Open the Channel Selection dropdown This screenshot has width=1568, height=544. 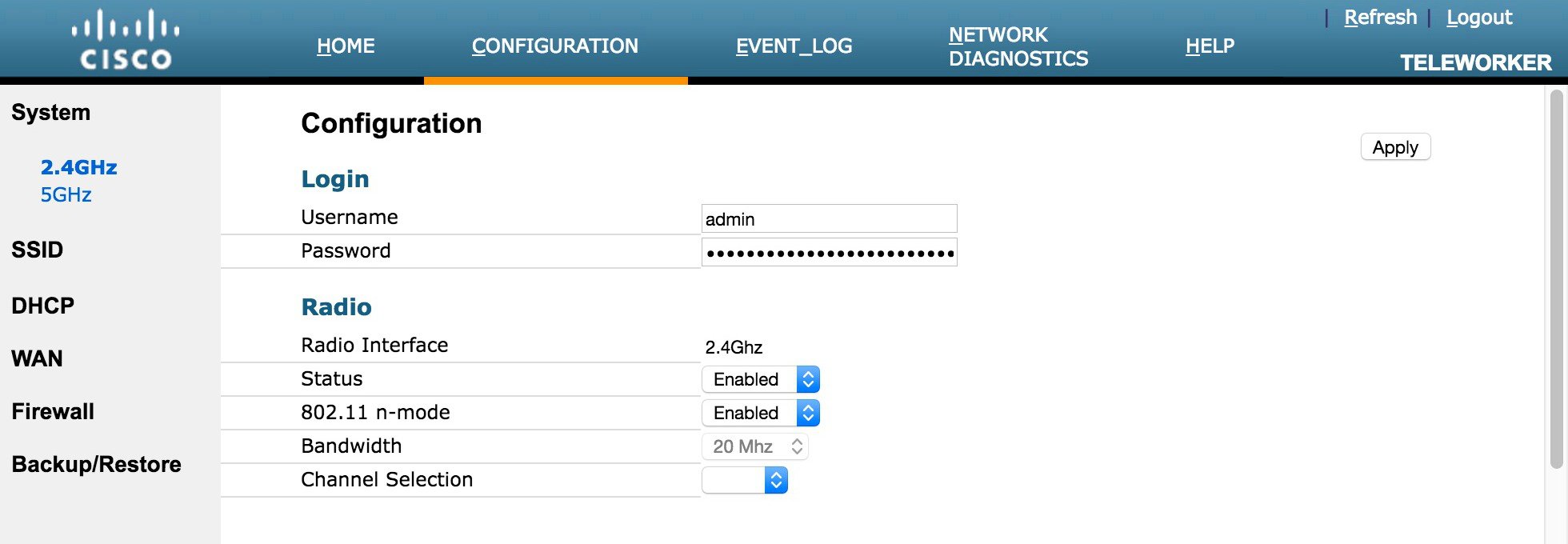point(745,480)
